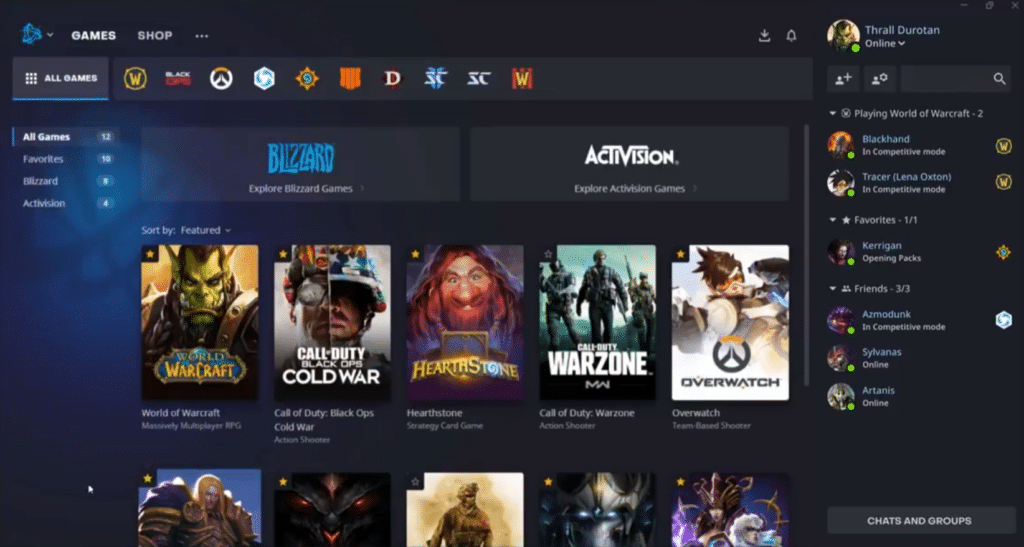Select Warcraft III icon in game bar
Screen dimensions: 1024x547
522,79
